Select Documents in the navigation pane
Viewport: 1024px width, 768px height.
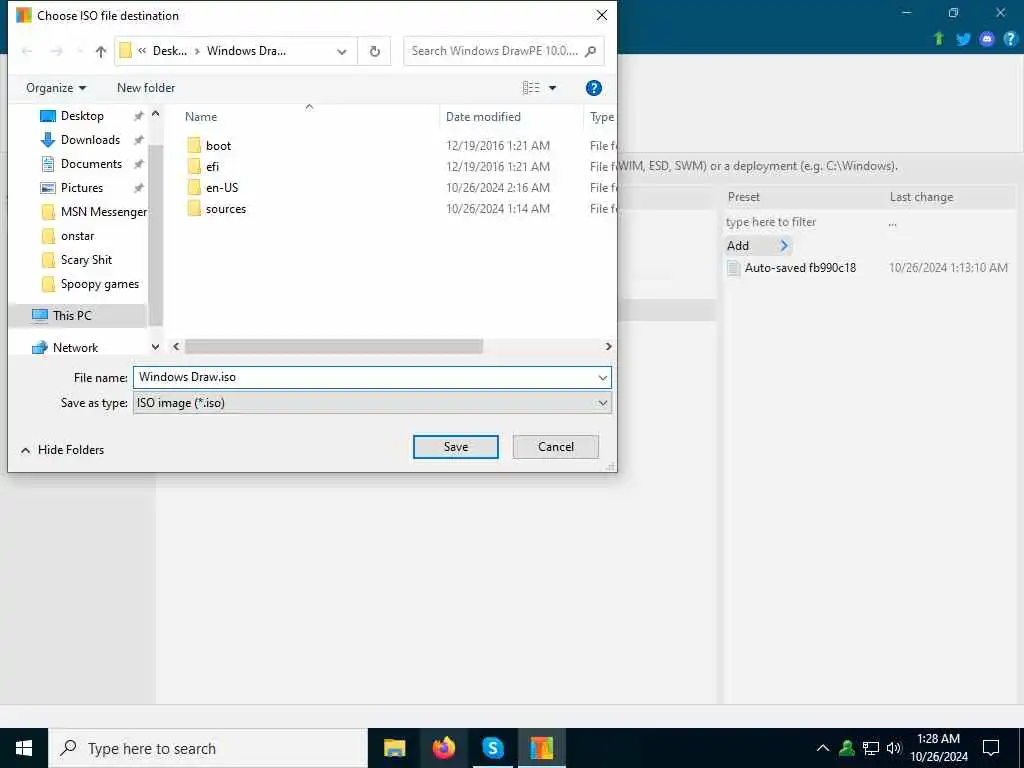[91, 164]
